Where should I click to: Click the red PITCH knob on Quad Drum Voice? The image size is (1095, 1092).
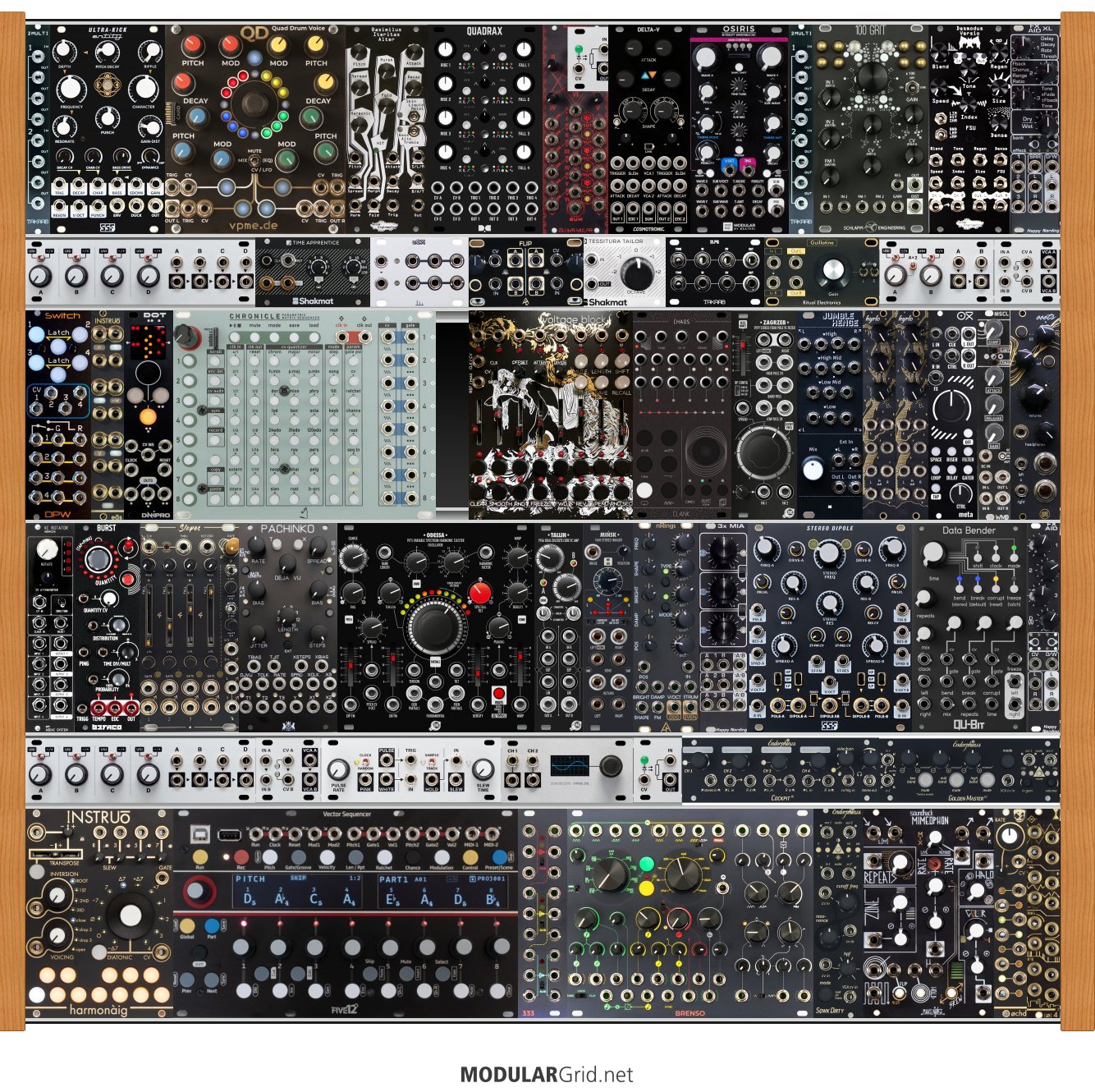[193, 45]
